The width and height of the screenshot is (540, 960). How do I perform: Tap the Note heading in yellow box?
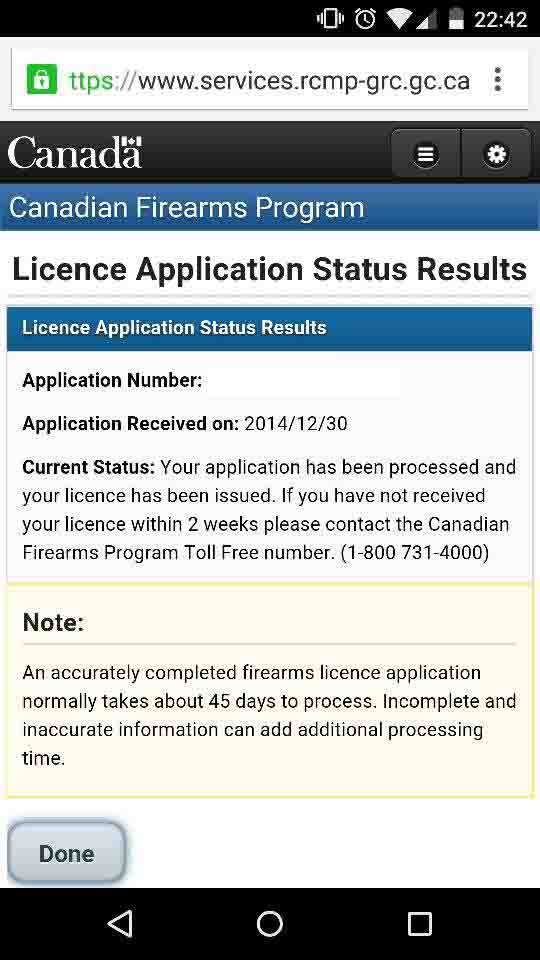(x=53, y=623)
